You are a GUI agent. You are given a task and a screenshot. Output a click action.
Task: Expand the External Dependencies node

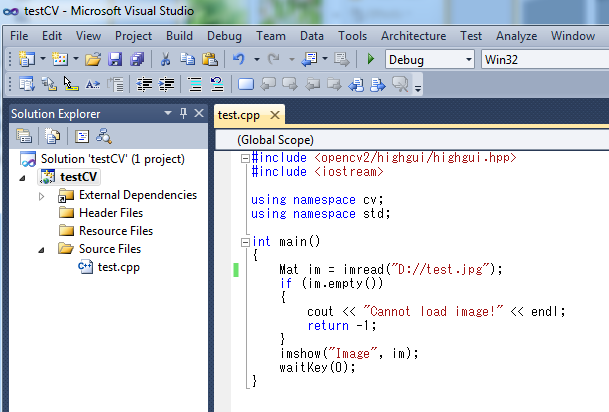click(42, 196)
